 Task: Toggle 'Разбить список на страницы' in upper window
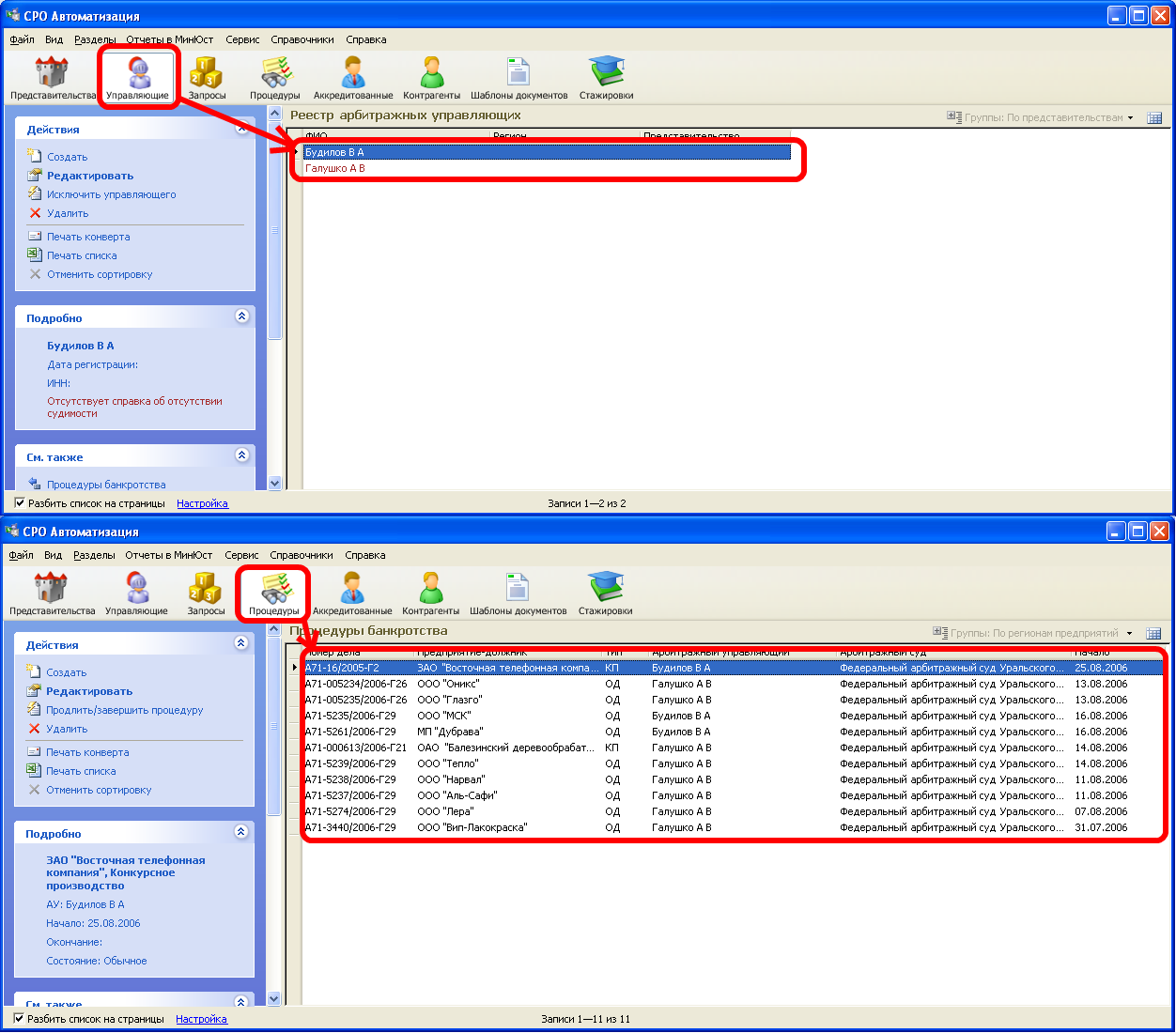(20, 503)
